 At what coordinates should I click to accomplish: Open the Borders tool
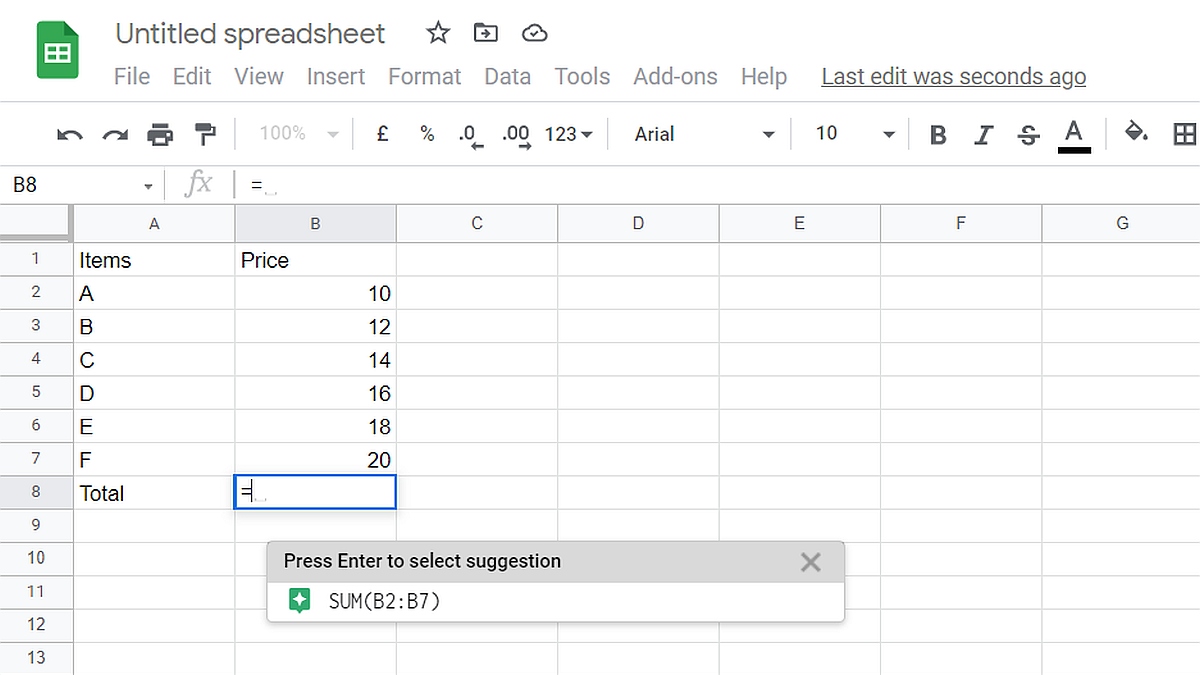(x=1185, y=133)
